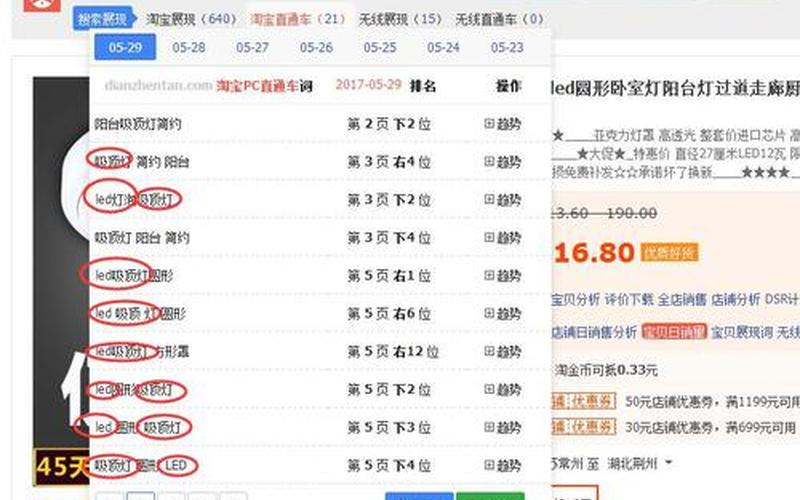This screenshot has width=800, height=500.
Task: Click the ranking 第3页下4位
Action: click(389, 238)
